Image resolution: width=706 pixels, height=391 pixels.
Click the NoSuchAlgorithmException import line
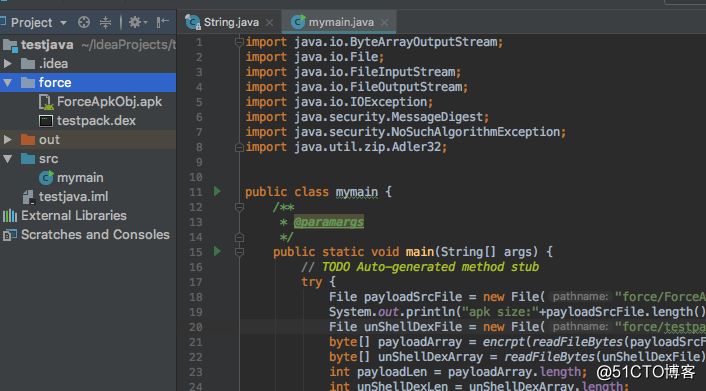pos(405,132)
